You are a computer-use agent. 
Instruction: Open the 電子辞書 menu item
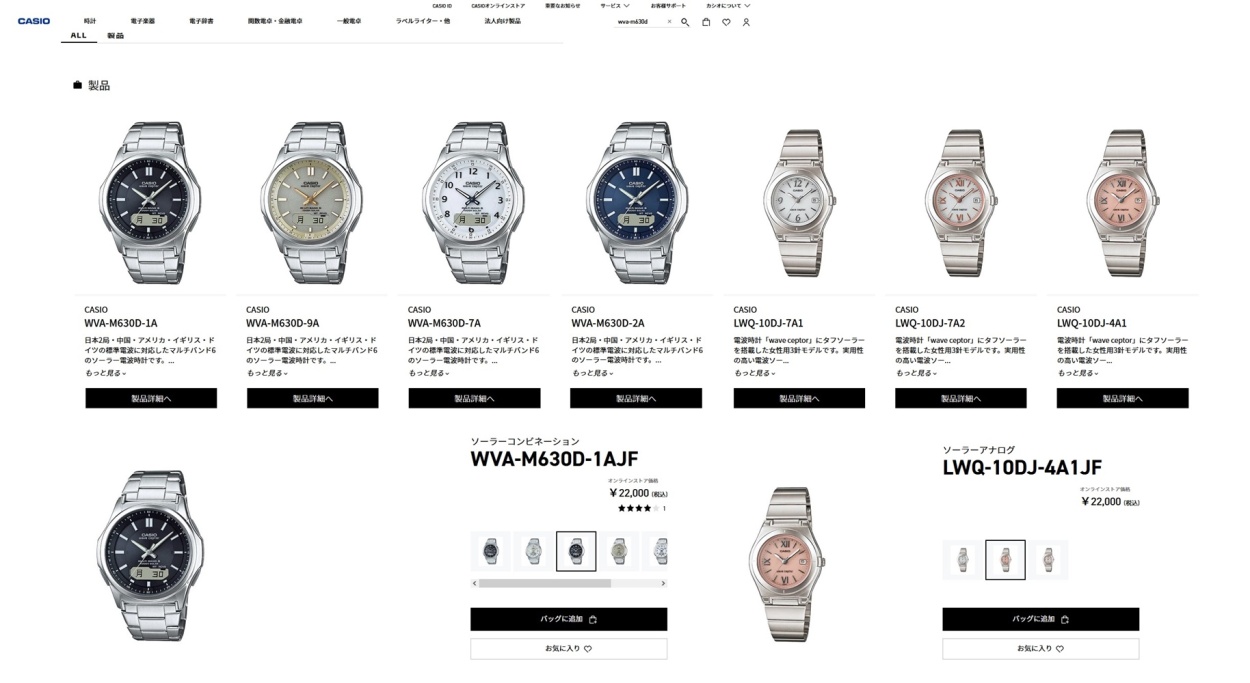pyautogui.click(x=201, y=21)
